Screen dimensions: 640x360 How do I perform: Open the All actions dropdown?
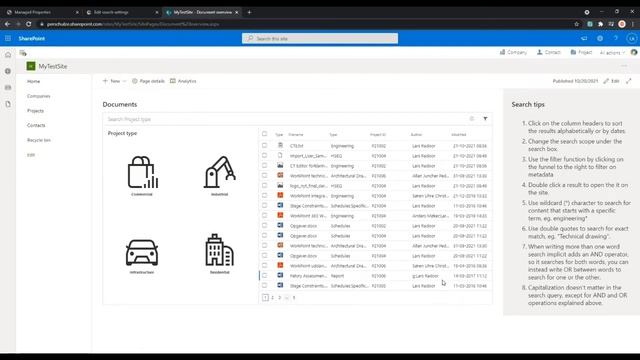(612, 53)
